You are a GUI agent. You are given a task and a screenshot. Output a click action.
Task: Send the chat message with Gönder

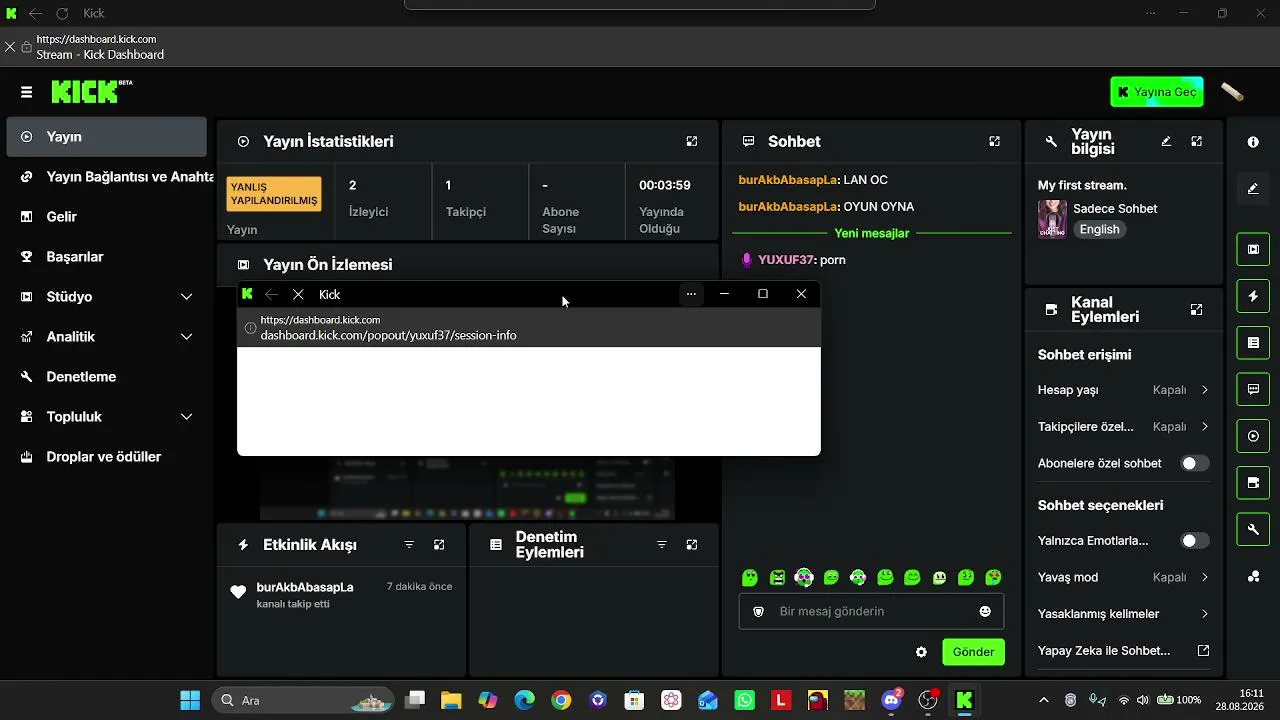(x=973, y=652)
